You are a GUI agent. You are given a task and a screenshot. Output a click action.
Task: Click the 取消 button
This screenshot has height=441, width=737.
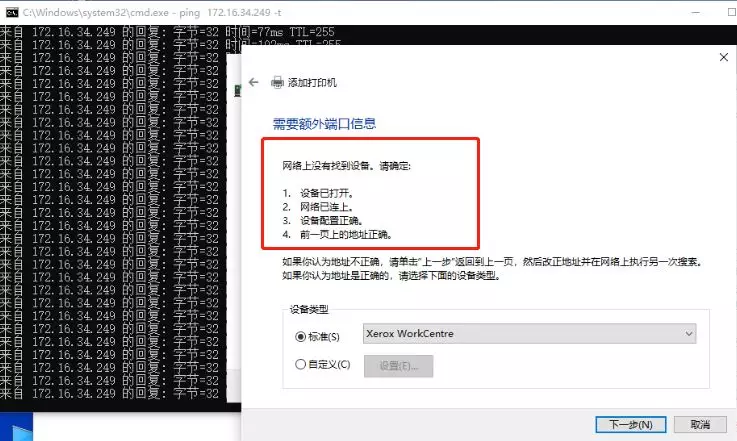point(700,425)
